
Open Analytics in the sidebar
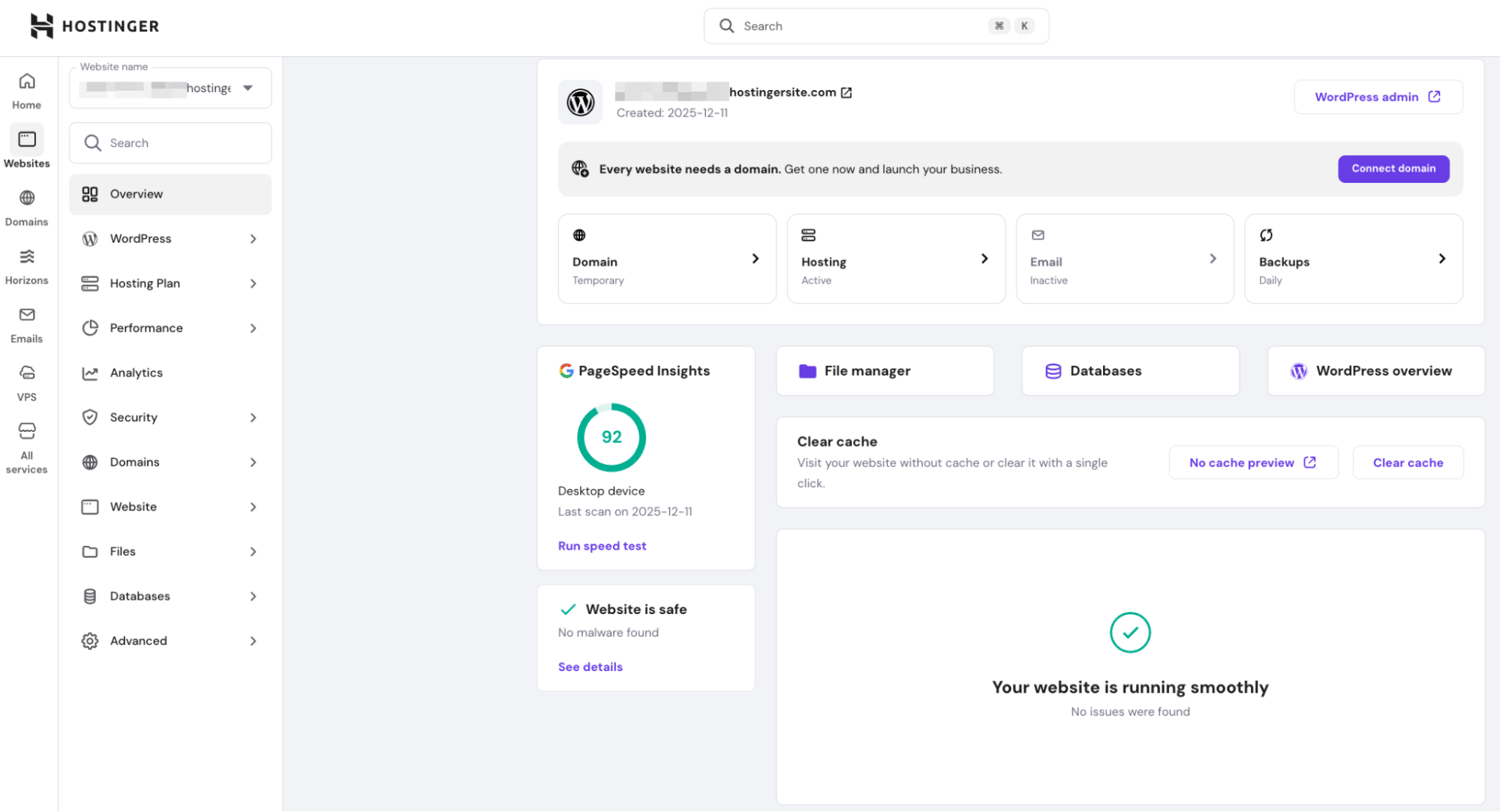(x=170, y=373)
